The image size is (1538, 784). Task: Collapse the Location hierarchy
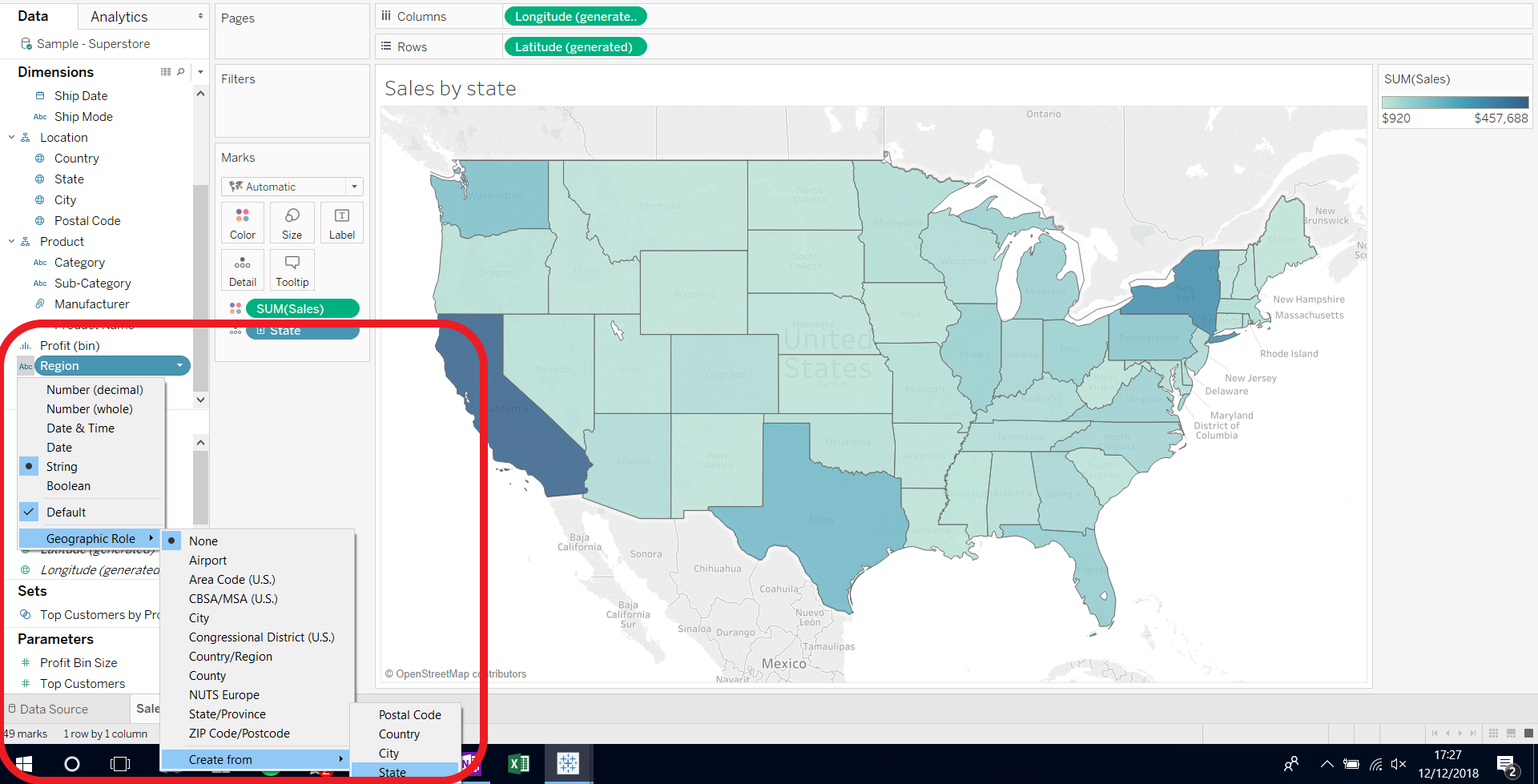12,138
